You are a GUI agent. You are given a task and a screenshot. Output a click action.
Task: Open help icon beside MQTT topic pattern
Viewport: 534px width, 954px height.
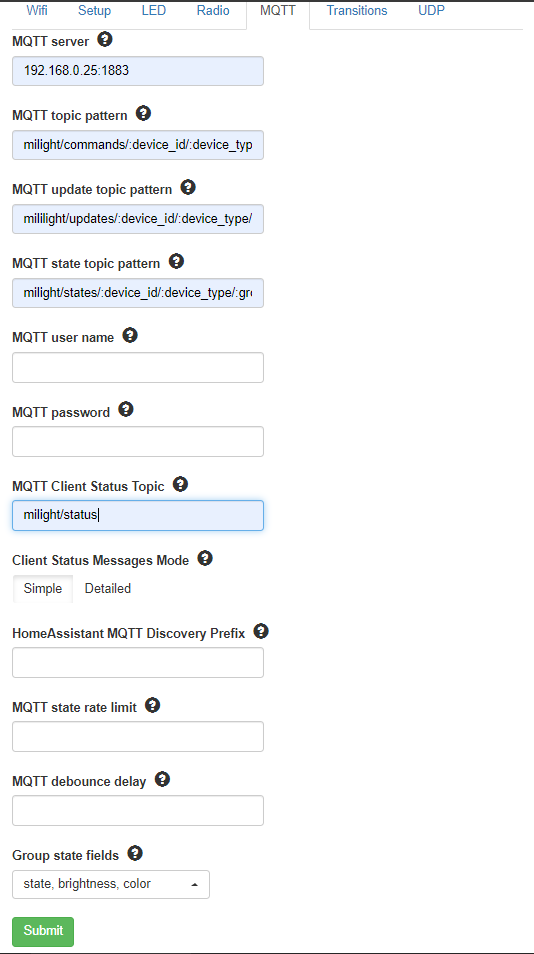click(x=143, y=113)
